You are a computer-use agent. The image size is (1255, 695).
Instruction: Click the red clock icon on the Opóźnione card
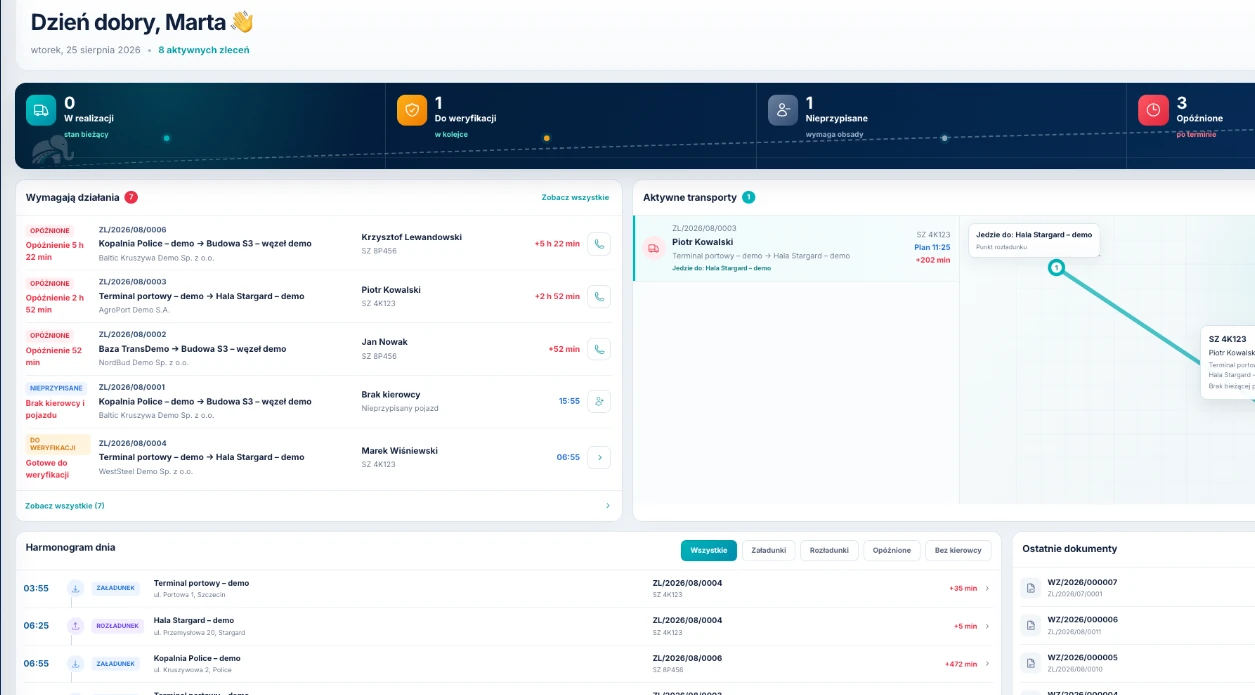click(1153, 110)
